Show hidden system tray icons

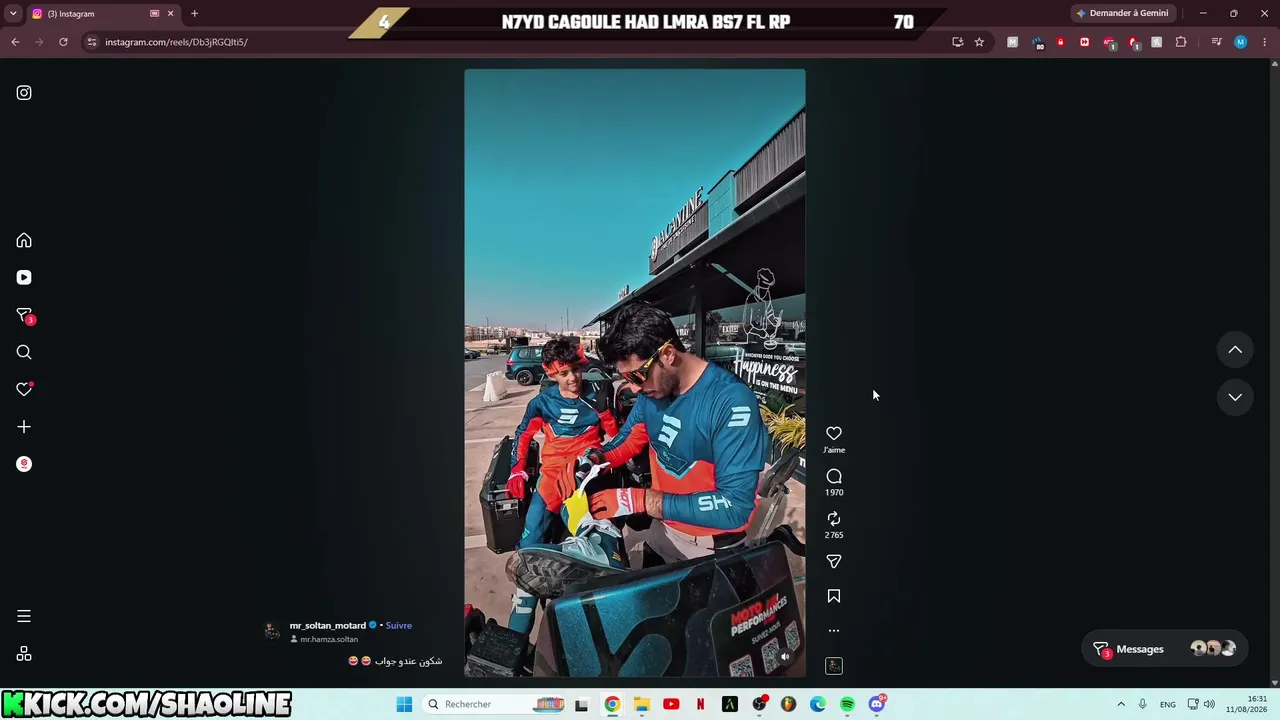coord(1121,704)
